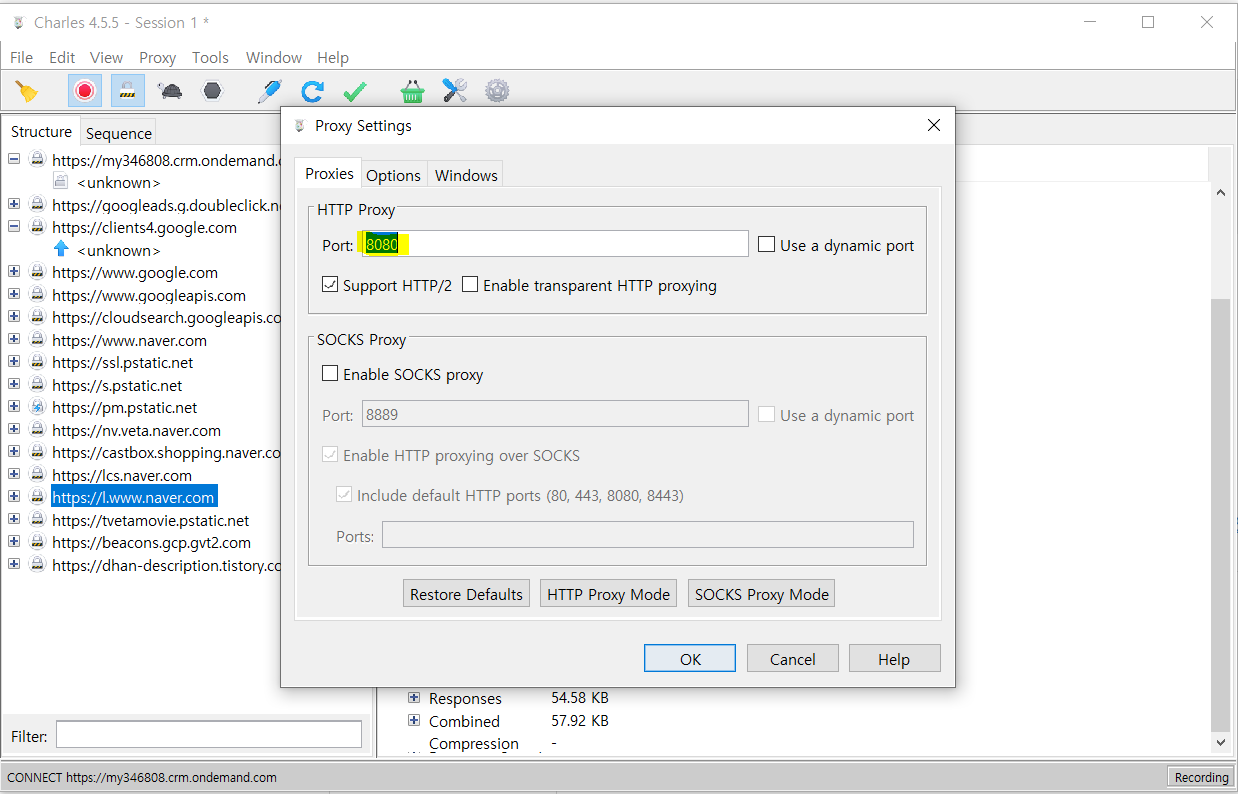Click the green basket icon
The height and width of the screenshot is (794, 1238).
tap(412, 91)
